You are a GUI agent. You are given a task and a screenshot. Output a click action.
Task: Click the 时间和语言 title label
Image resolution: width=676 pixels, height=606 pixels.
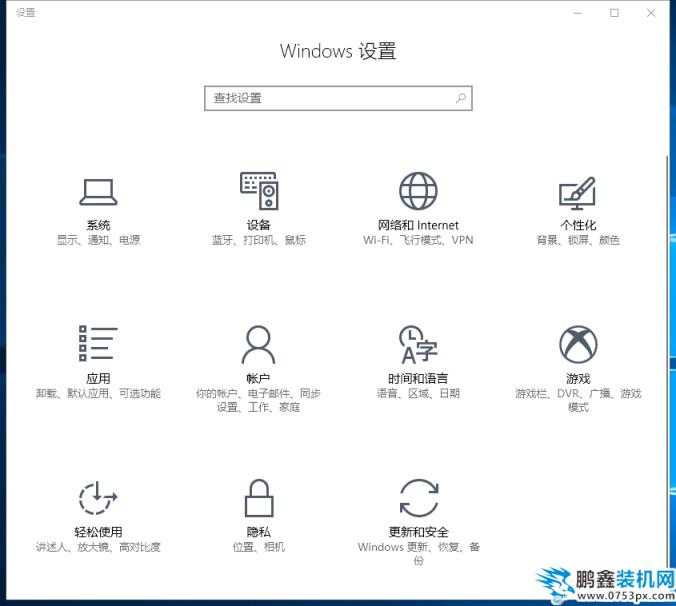point(418,378)
